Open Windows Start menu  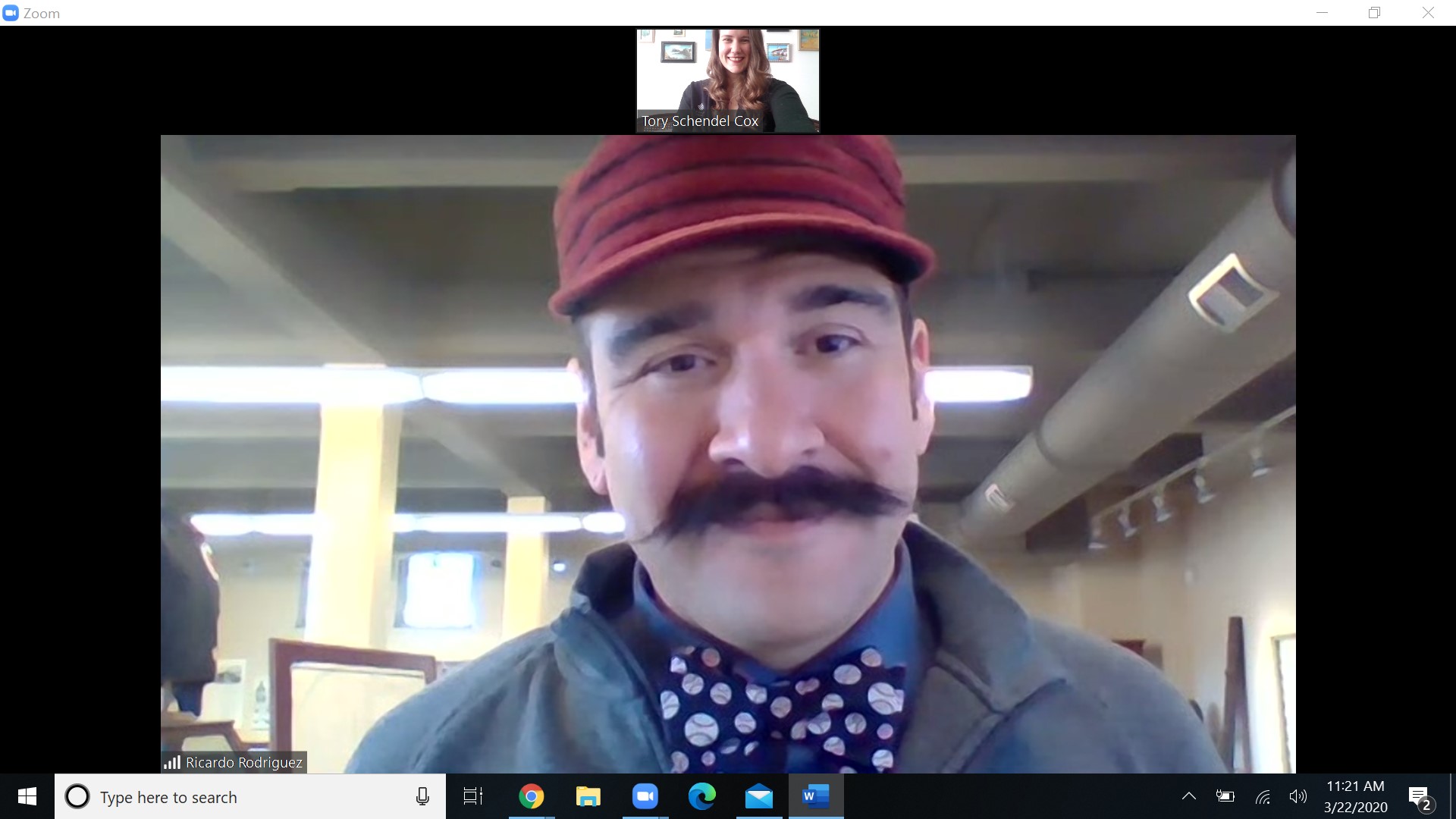27,796
